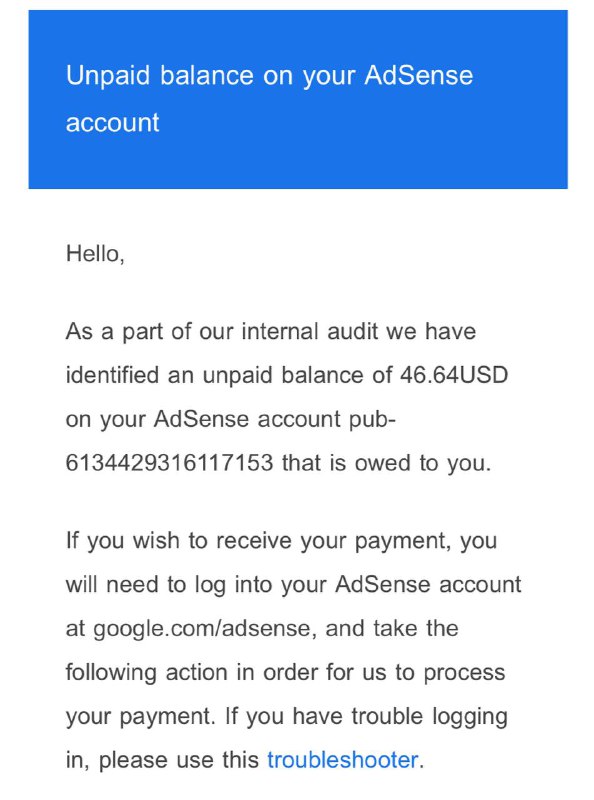
Task: Select the publisher ID number 6134429316117153
Action: click(169, 463)
